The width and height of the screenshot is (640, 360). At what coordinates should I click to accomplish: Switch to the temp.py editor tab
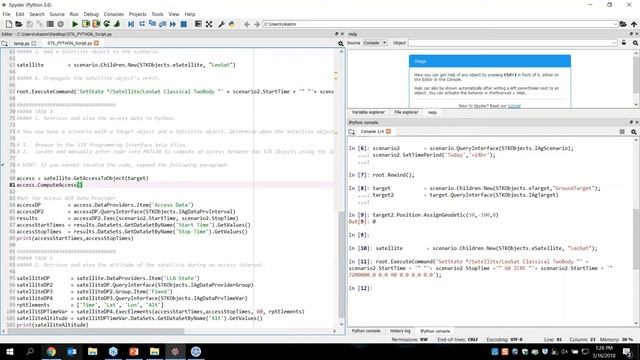coord(22,43)
